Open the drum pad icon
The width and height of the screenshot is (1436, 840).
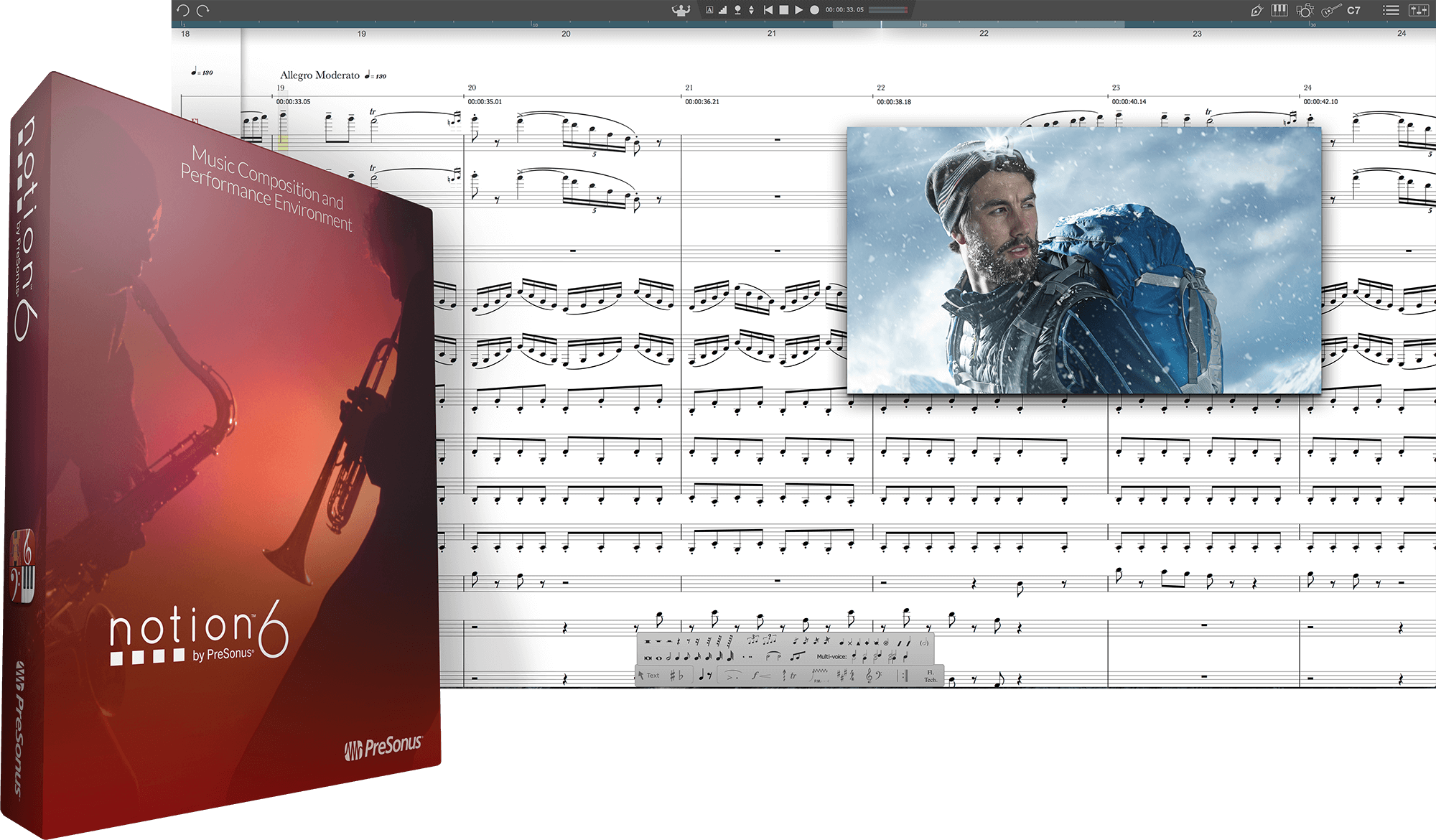1305,10
